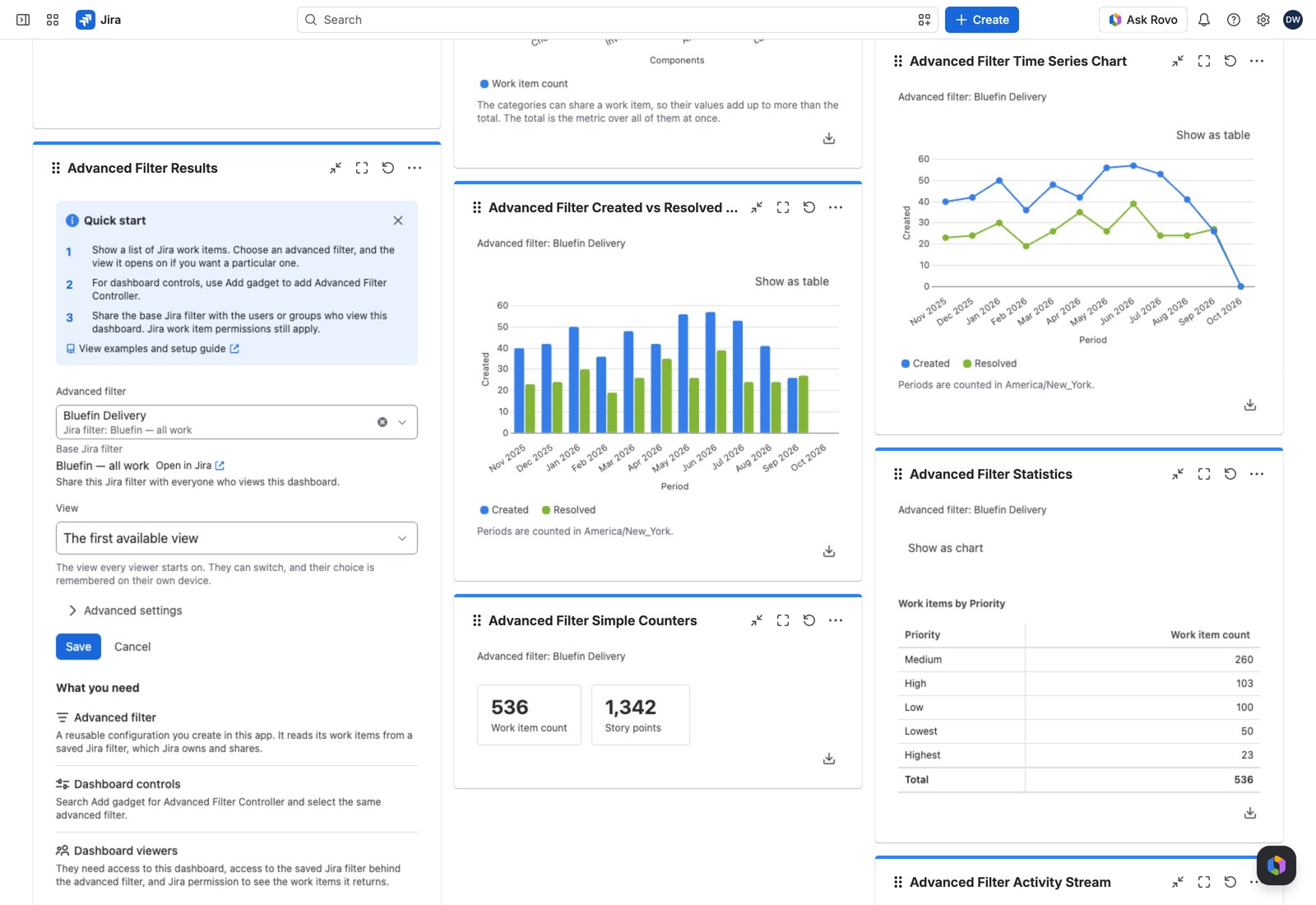
Task: Clear the Bluefin Delivery filter selection
Action: coord(382,422)
